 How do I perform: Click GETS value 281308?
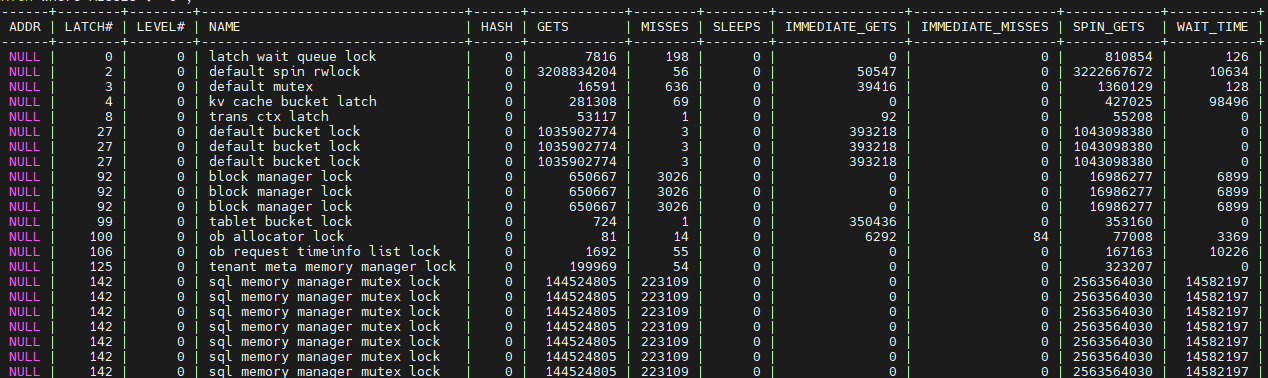[x=593, y=102]
